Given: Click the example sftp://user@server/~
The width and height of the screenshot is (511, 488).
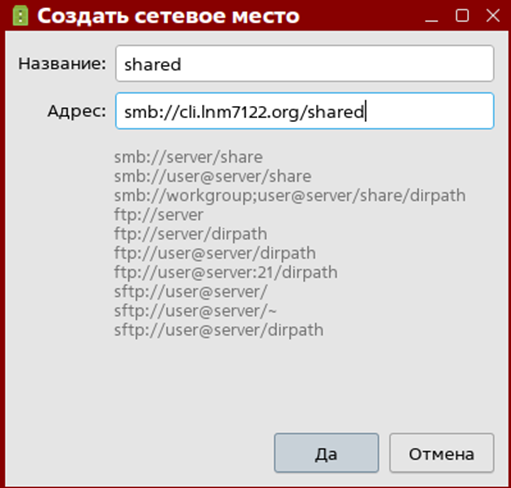Looking at the screenshot, I should point(195,311).
